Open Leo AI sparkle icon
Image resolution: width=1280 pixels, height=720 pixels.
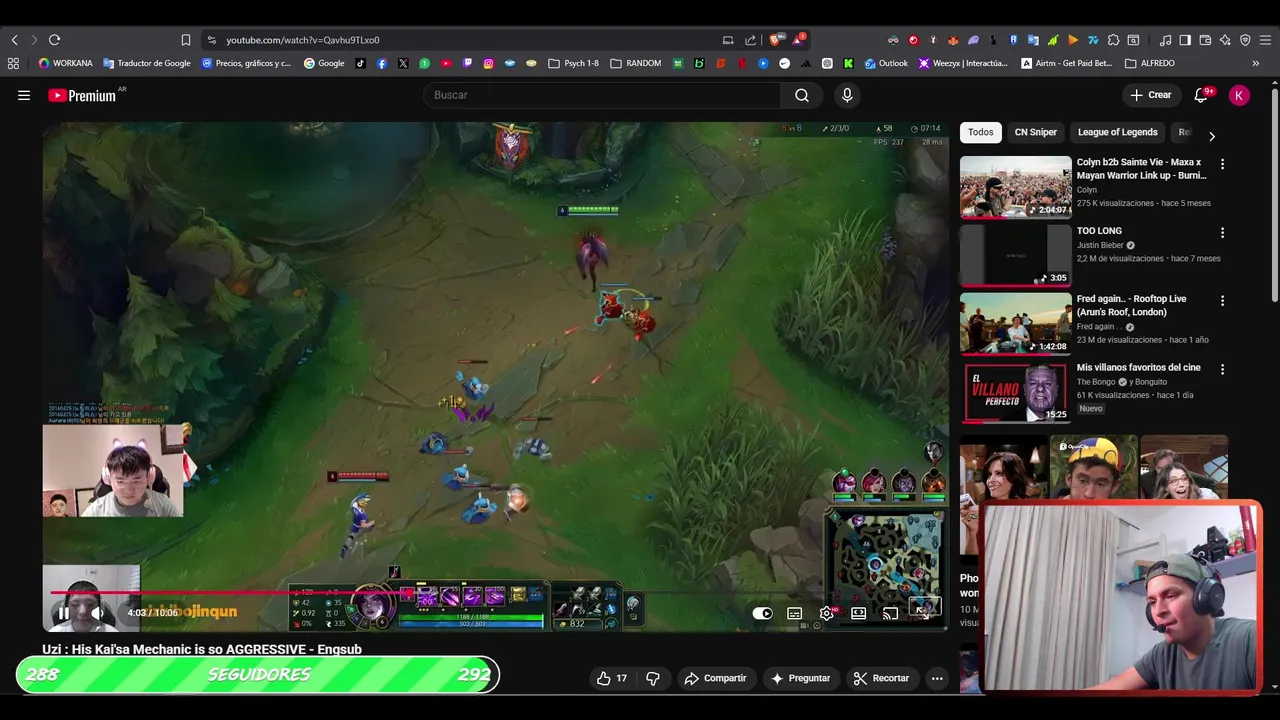(1225, 40)
